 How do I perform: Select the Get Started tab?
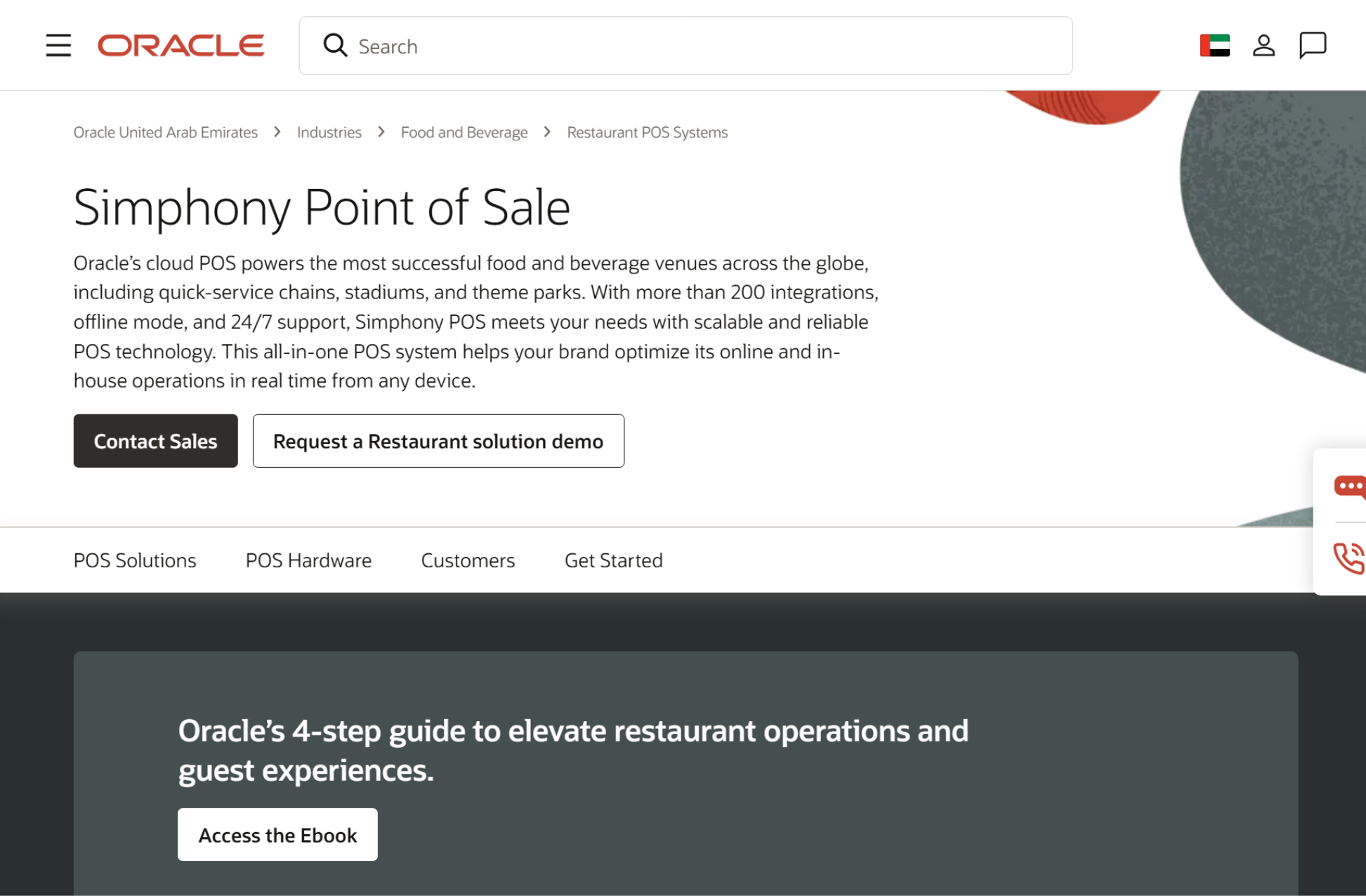coord(614,560)
